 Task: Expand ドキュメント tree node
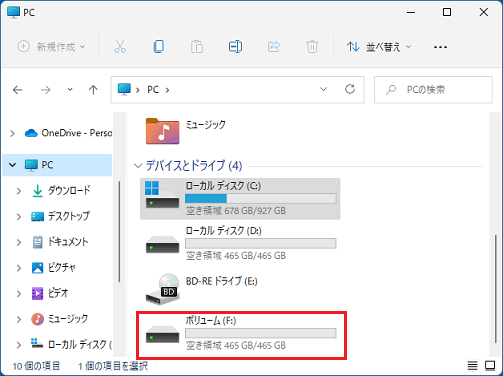pyautogui.click(x=19, y=242)
